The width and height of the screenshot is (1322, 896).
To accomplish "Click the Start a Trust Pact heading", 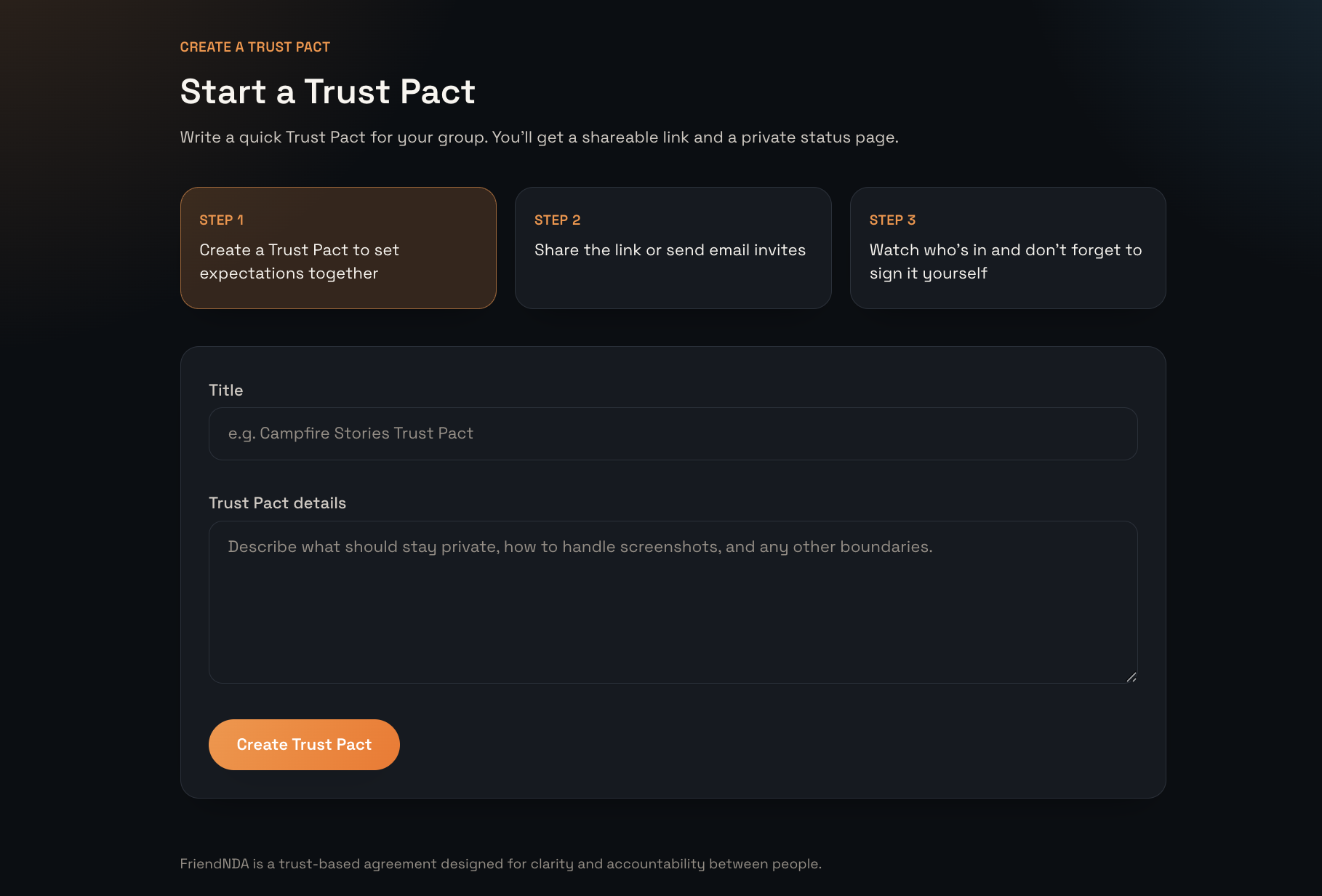I will click(327, 92).
